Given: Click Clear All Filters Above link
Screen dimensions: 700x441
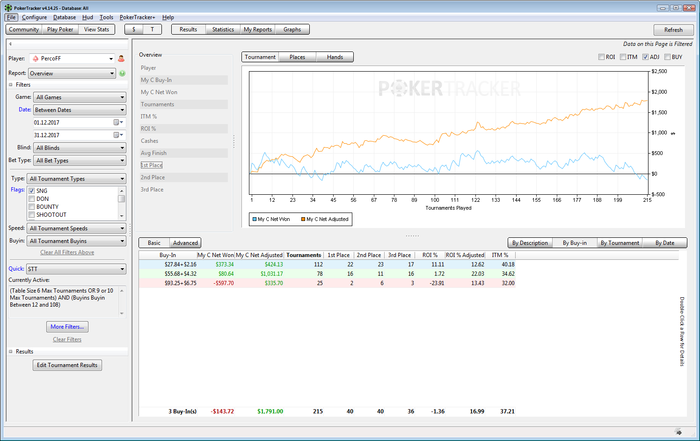Looking at the screenshot, I should tap(67, 253).
